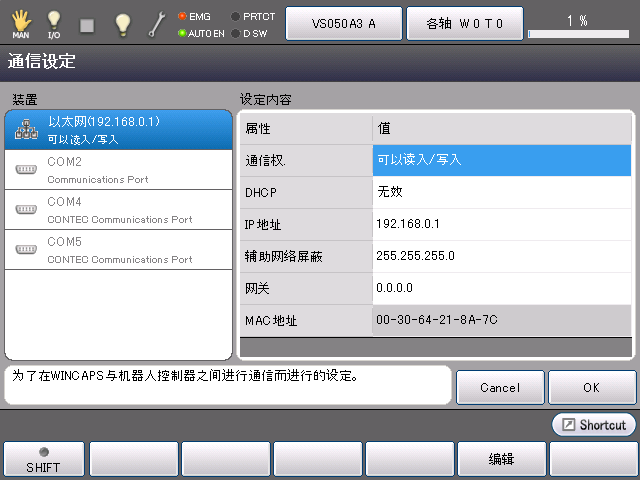640x480 pixels.
Task: Click the WINCAPS description message box
Action: 228,385
